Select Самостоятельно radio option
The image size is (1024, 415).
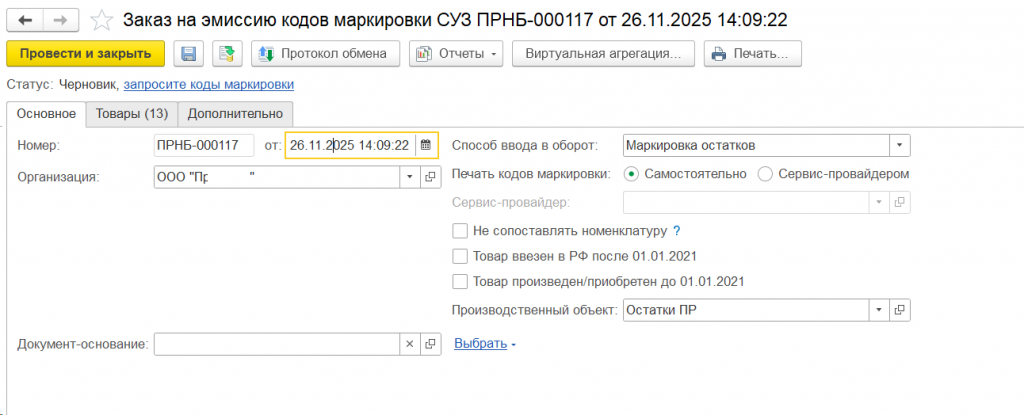point(631,174)
